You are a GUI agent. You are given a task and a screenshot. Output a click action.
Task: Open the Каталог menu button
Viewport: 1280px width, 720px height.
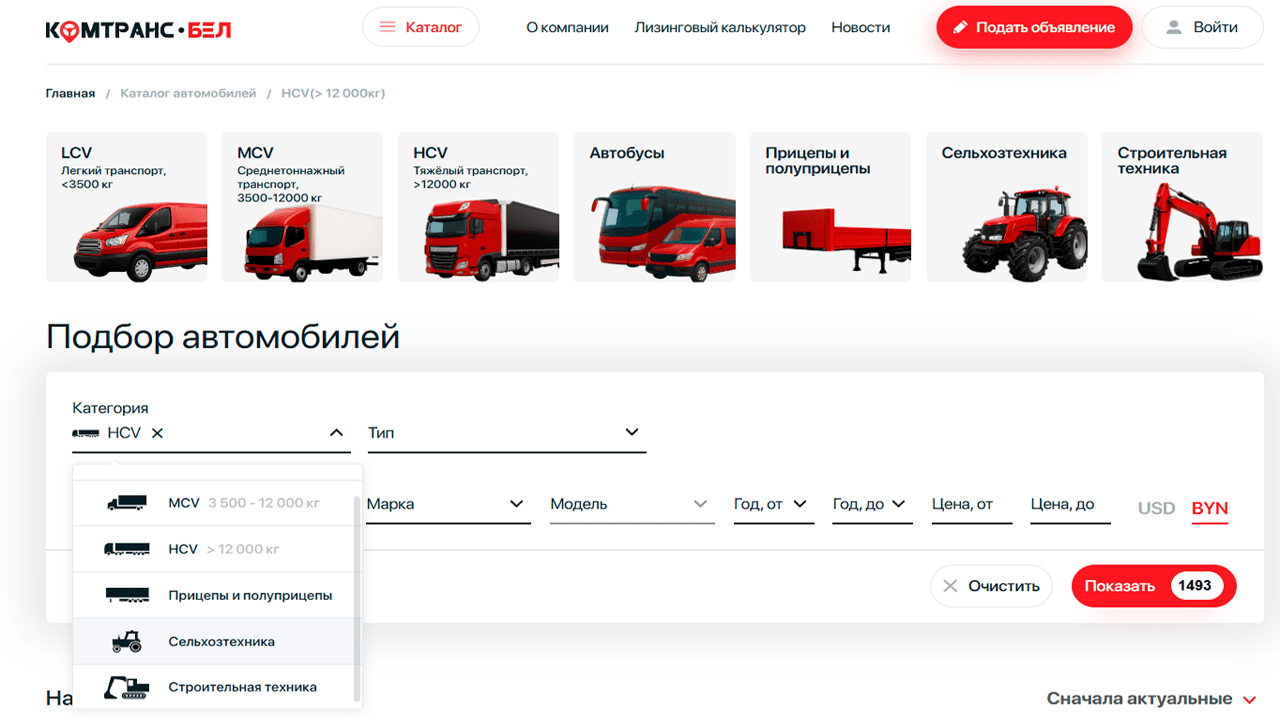point(421,28)
